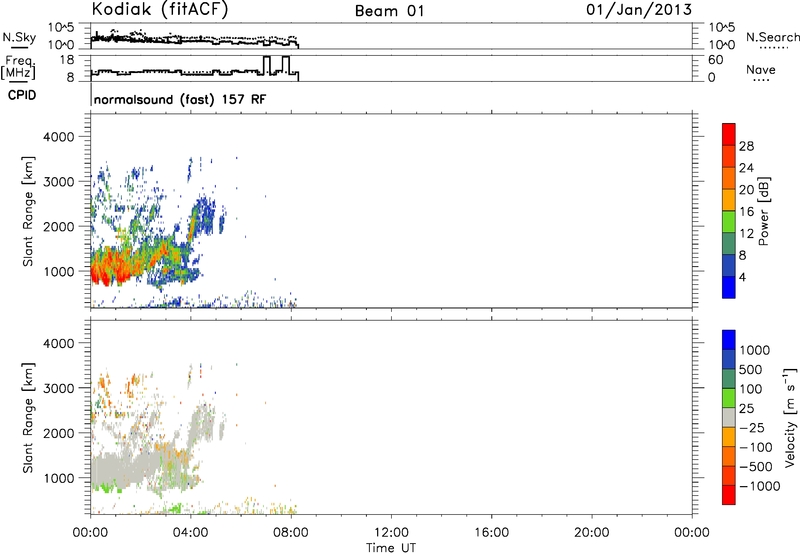Click the N.Search legend label
The width and height of the screenshot is (800, 554).
pyautogui.click(x=773, y=37)
